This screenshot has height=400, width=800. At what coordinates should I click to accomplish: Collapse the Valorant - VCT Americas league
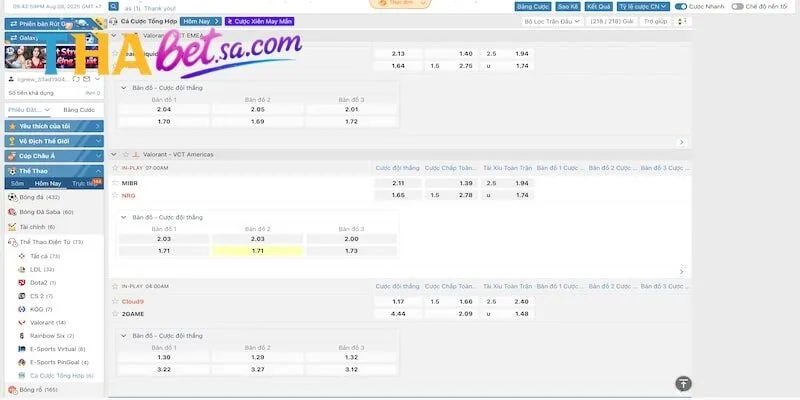pos(114,155)
